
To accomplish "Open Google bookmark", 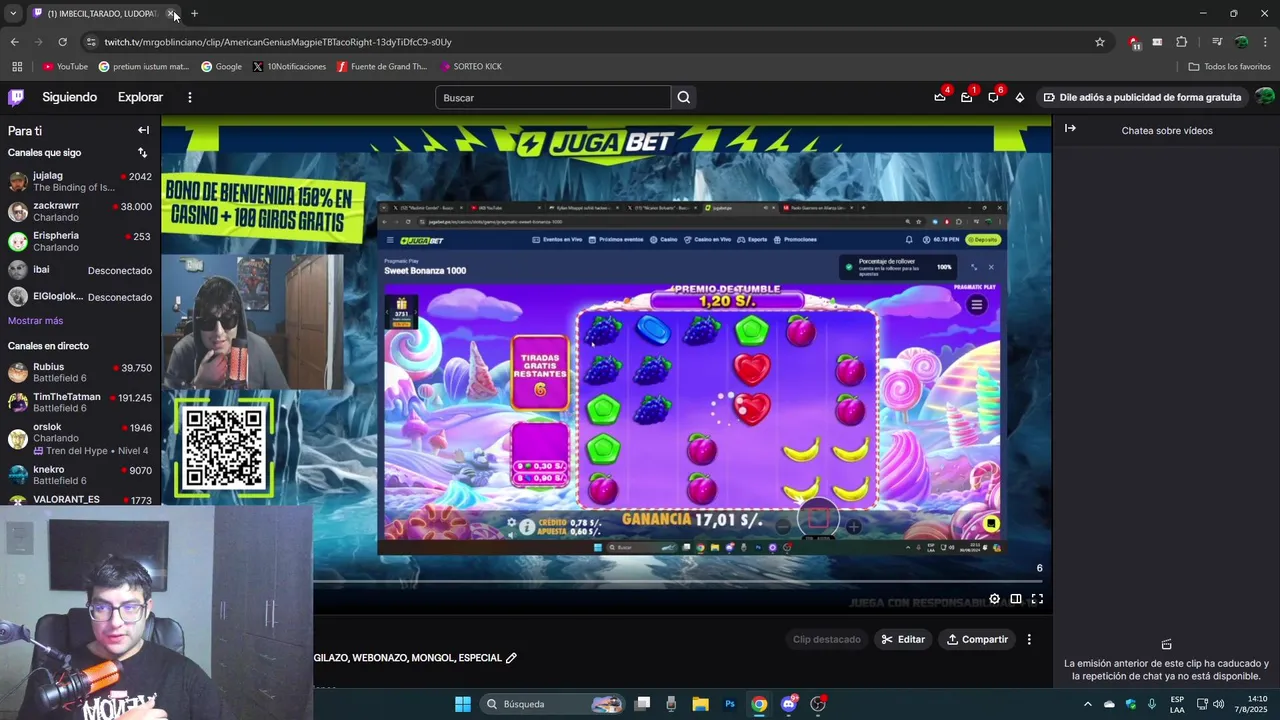I will pyautogui.click(x=221, y=67).
